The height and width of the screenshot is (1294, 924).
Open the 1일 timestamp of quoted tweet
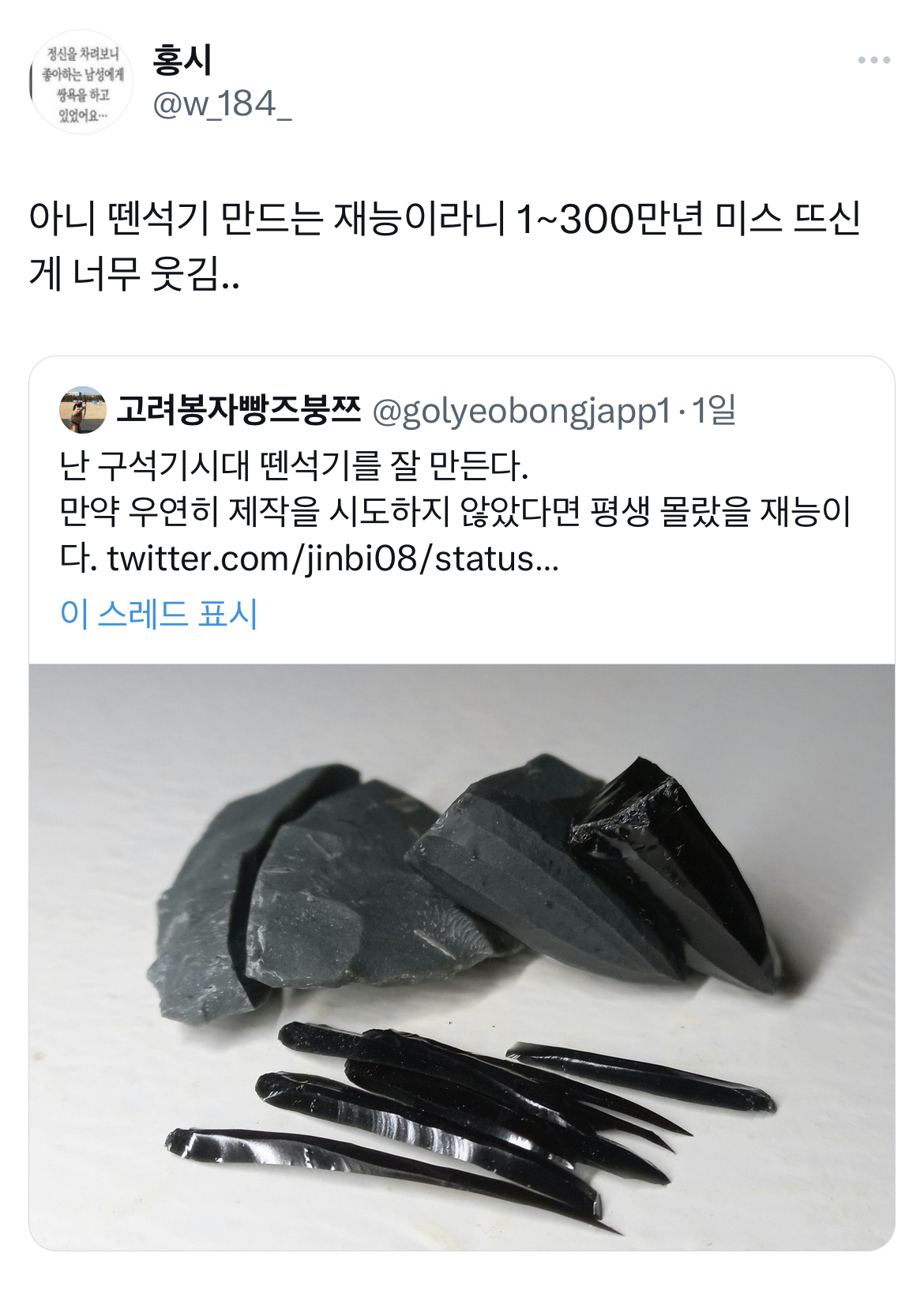(x=714, y=410)
